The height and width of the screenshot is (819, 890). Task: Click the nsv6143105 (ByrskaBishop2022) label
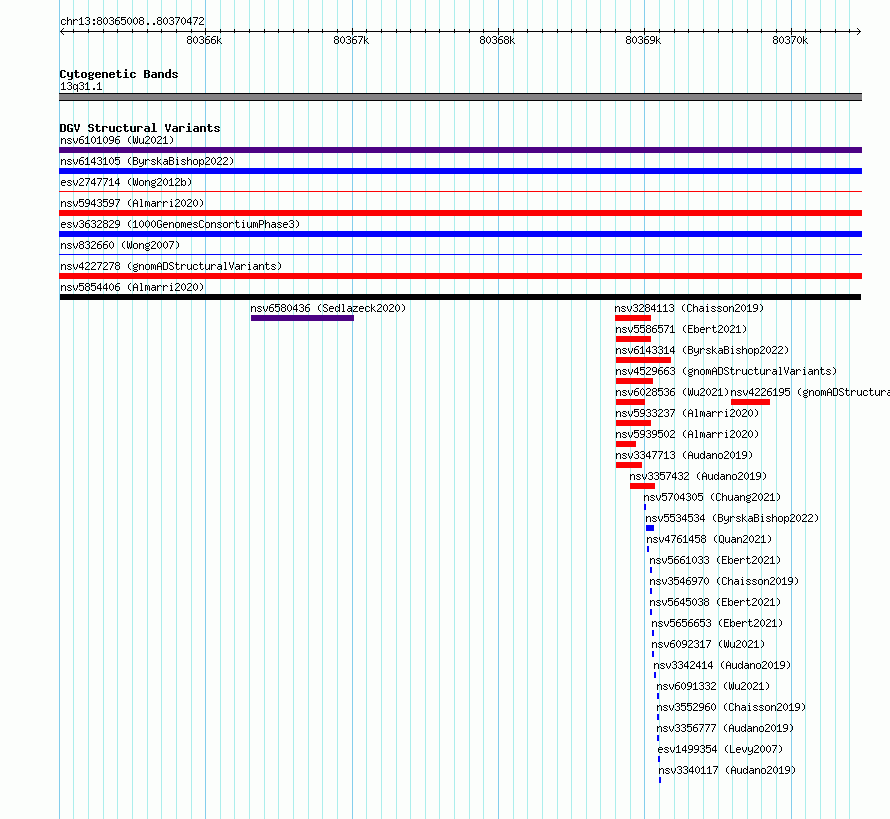pos(147,161)
